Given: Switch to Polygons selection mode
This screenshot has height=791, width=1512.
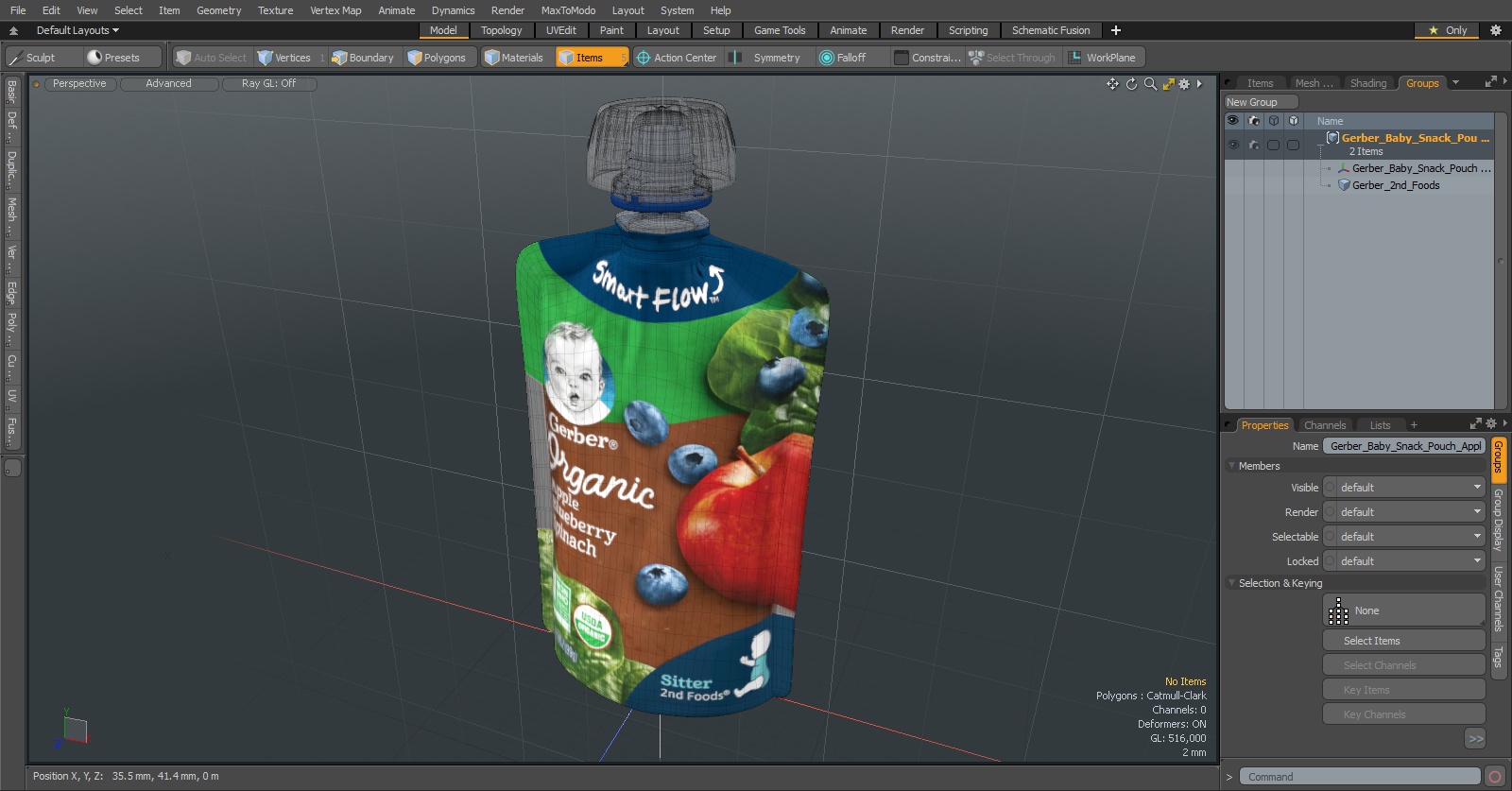Looking at the screenshot, I should tap(437, 58).
